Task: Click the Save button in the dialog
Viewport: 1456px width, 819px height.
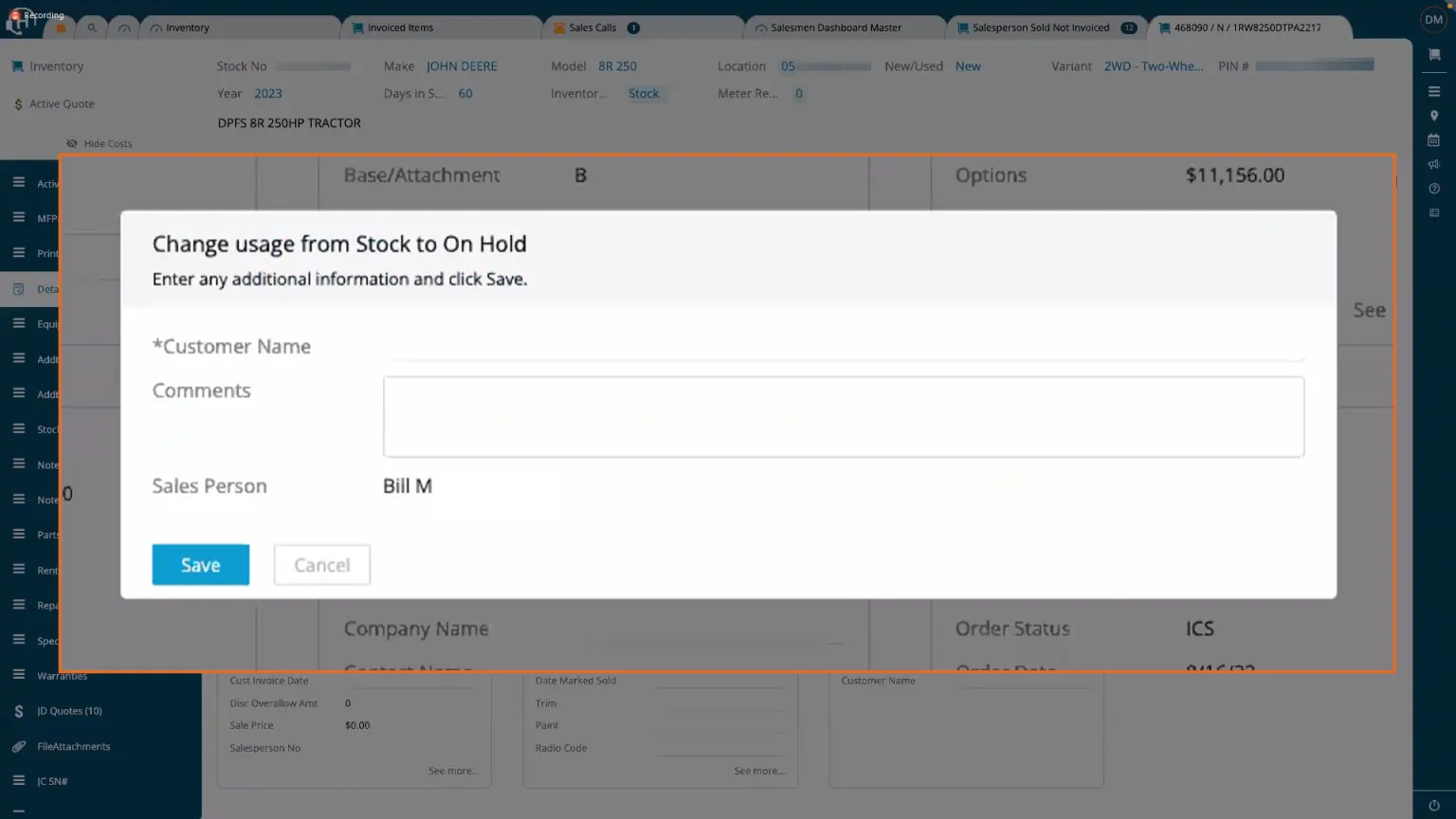Action: pyautogui.click(x=200, y=565)
